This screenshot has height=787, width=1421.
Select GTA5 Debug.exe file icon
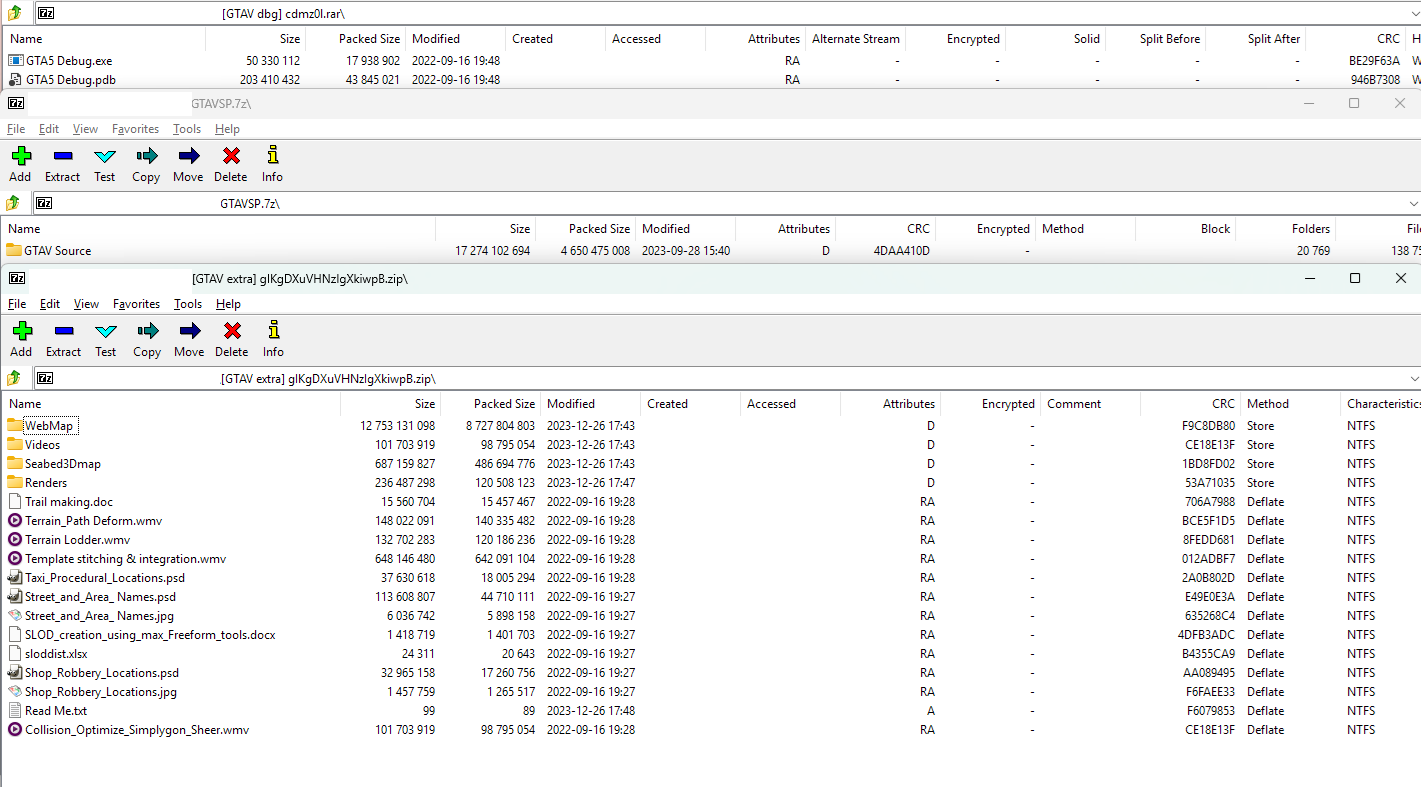(x=15, y=60)
